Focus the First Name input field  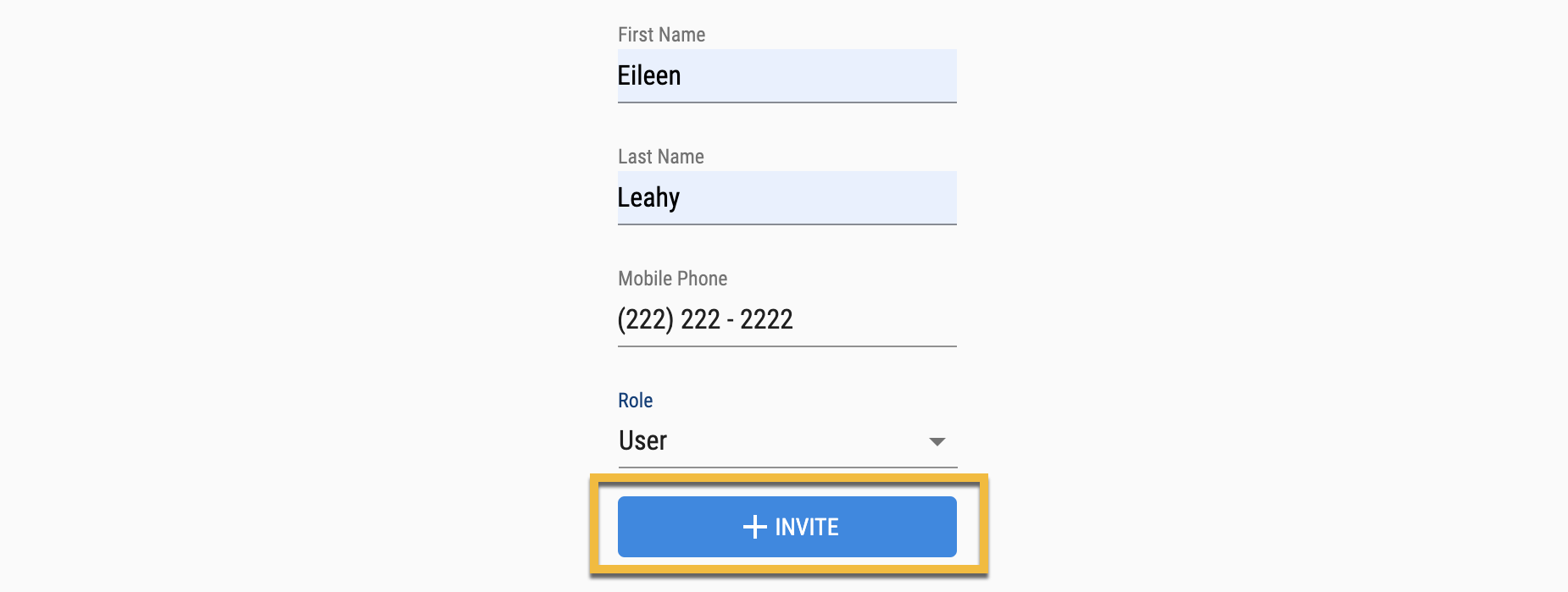click(x=787, y=76)
